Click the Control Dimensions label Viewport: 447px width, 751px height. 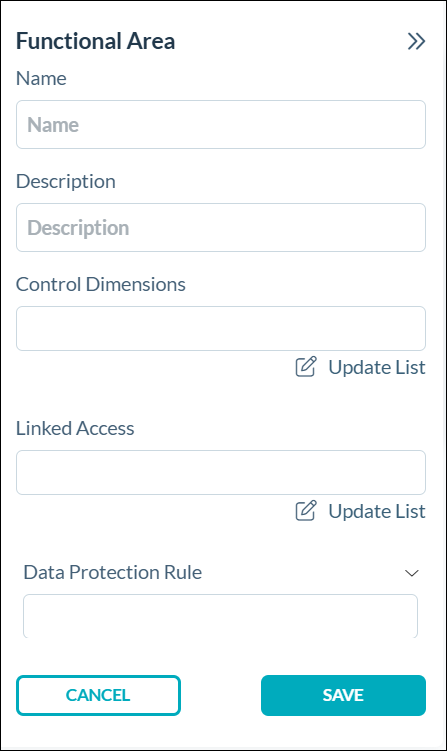click(x=101, y=284)
